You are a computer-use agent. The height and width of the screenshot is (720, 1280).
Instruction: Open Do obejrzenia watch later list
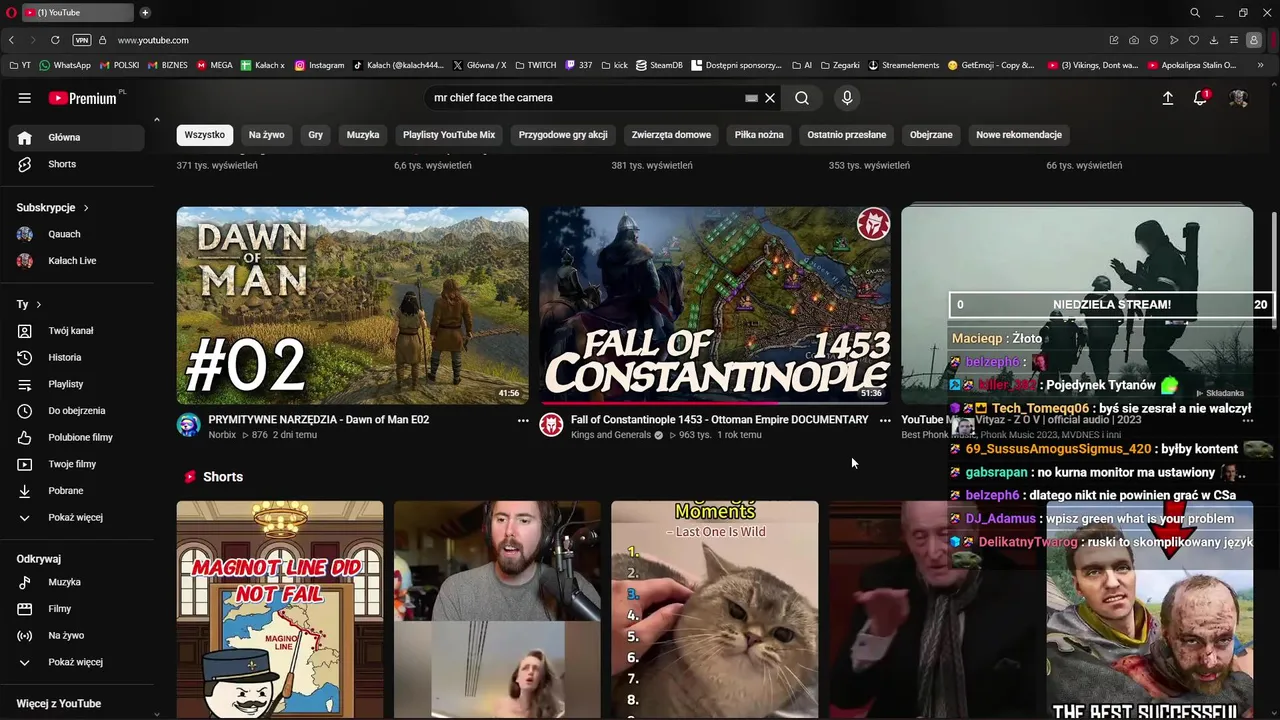pos(78,411)
